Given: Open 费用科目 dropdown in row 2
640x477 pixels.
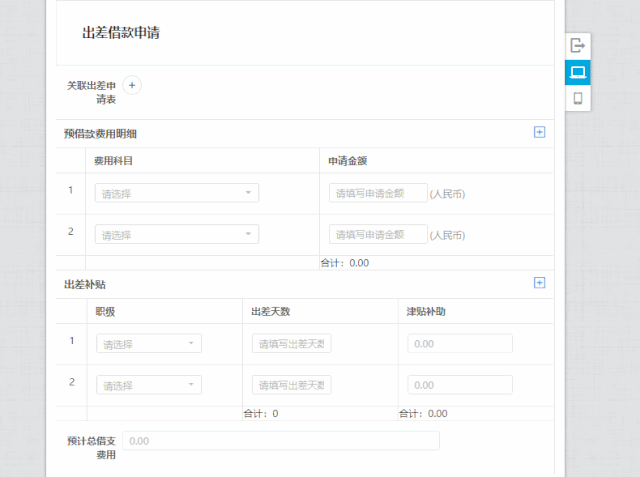Looking at the screenshot, I should (177, 234).
